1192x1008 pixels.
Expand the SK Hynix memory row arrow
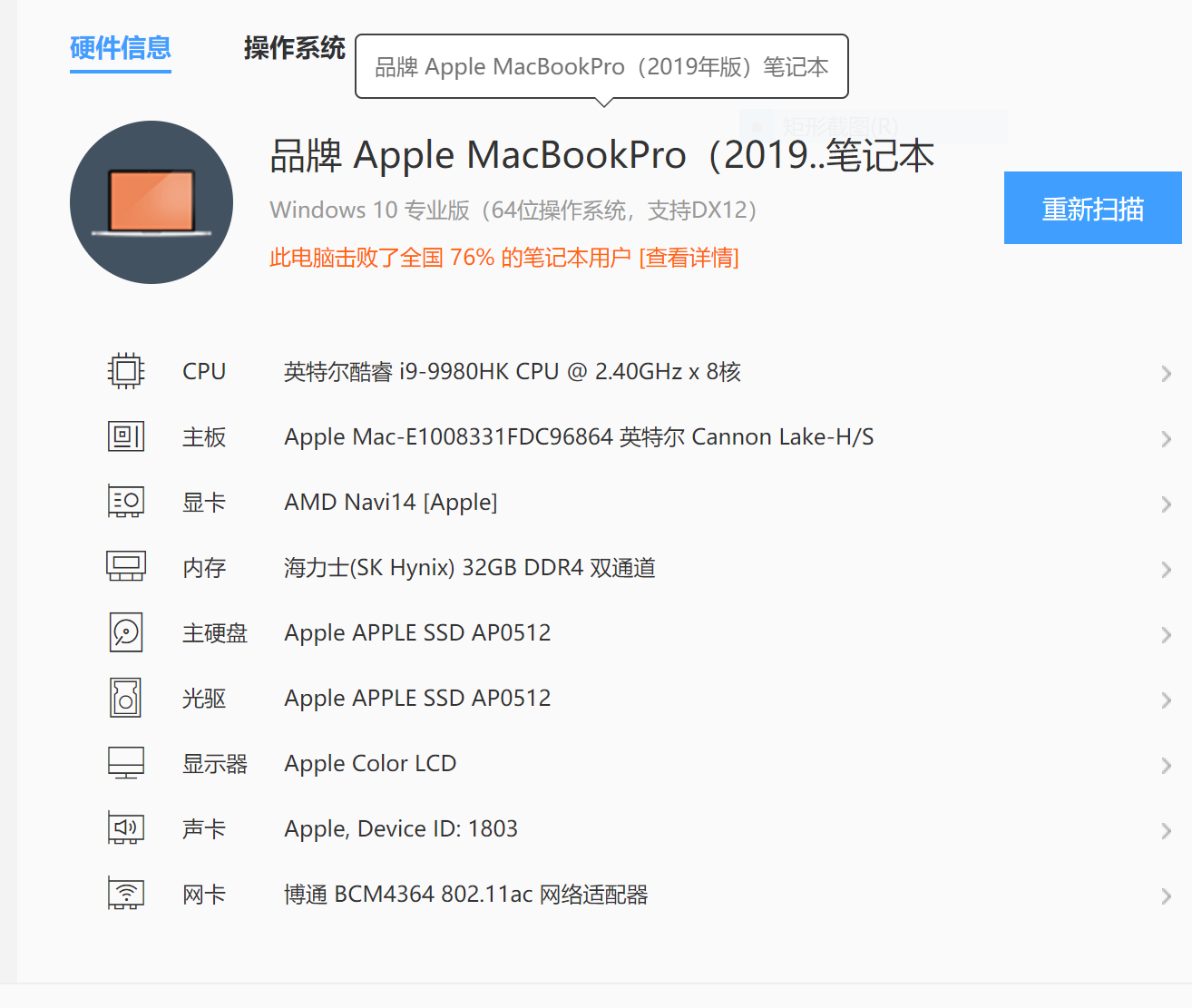coord(1166,570)
